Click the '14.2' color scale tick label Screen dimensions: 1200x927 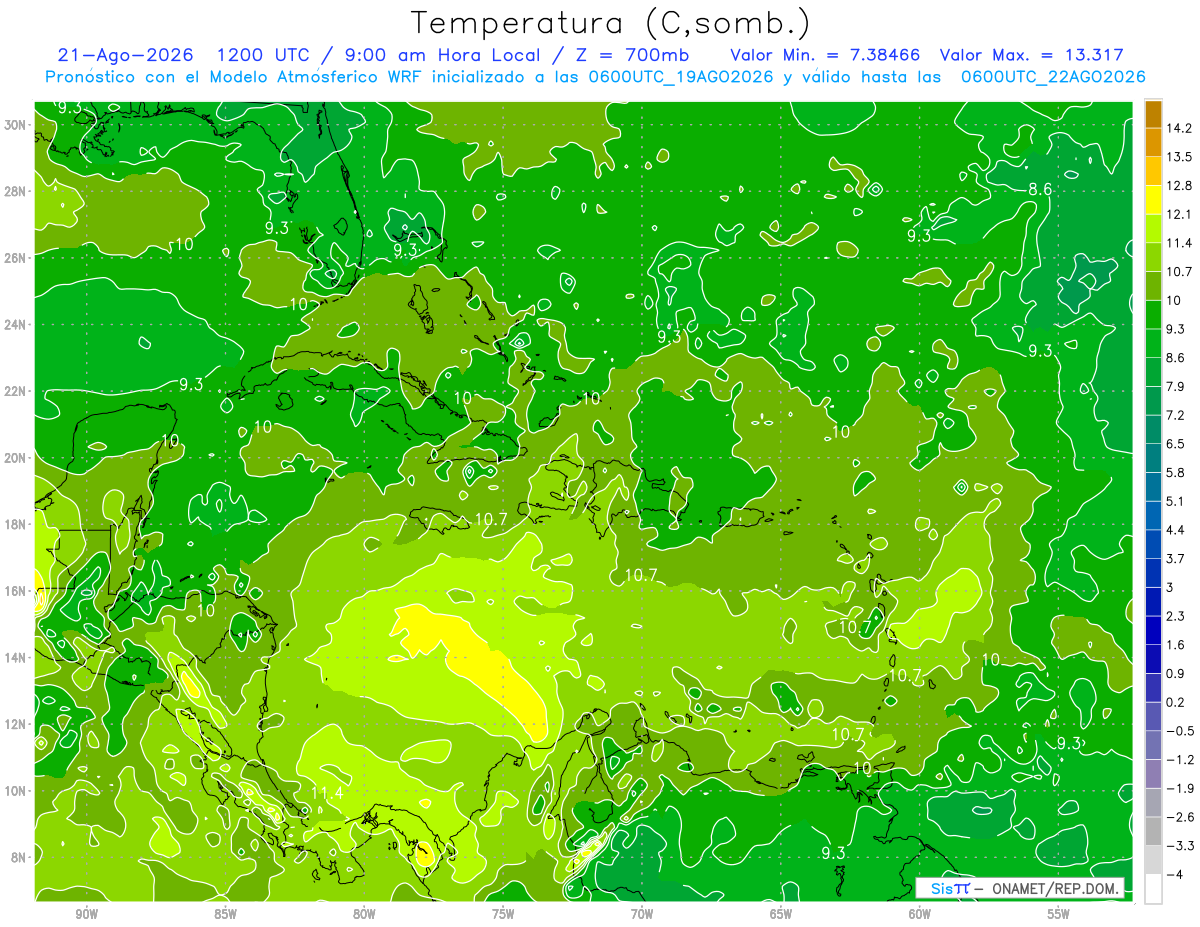(1178, 128)
